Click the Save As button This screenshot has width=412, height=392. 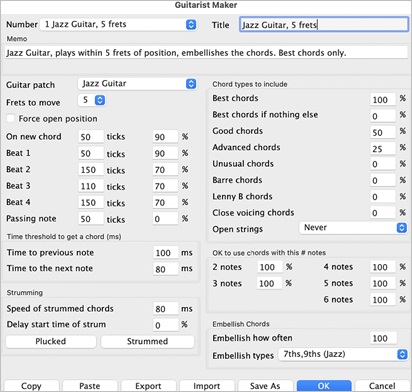tap(265, 386)
